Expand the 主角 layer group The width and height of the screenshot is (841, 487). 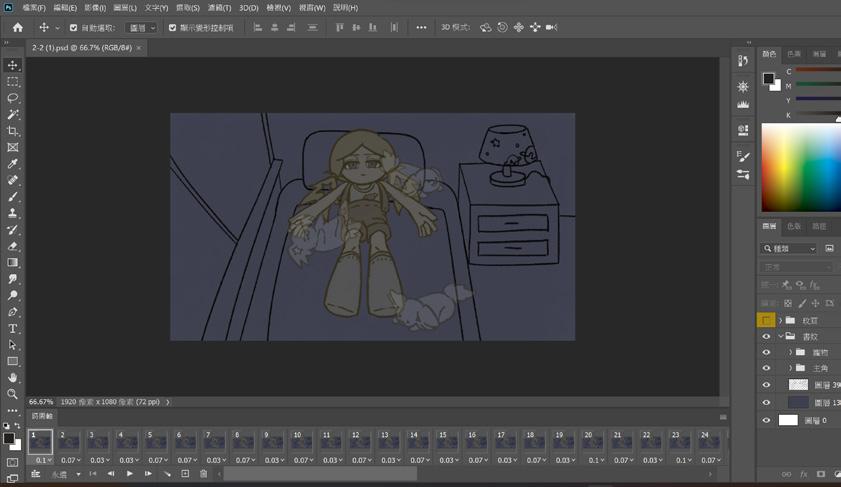click(x=790, y=369)
